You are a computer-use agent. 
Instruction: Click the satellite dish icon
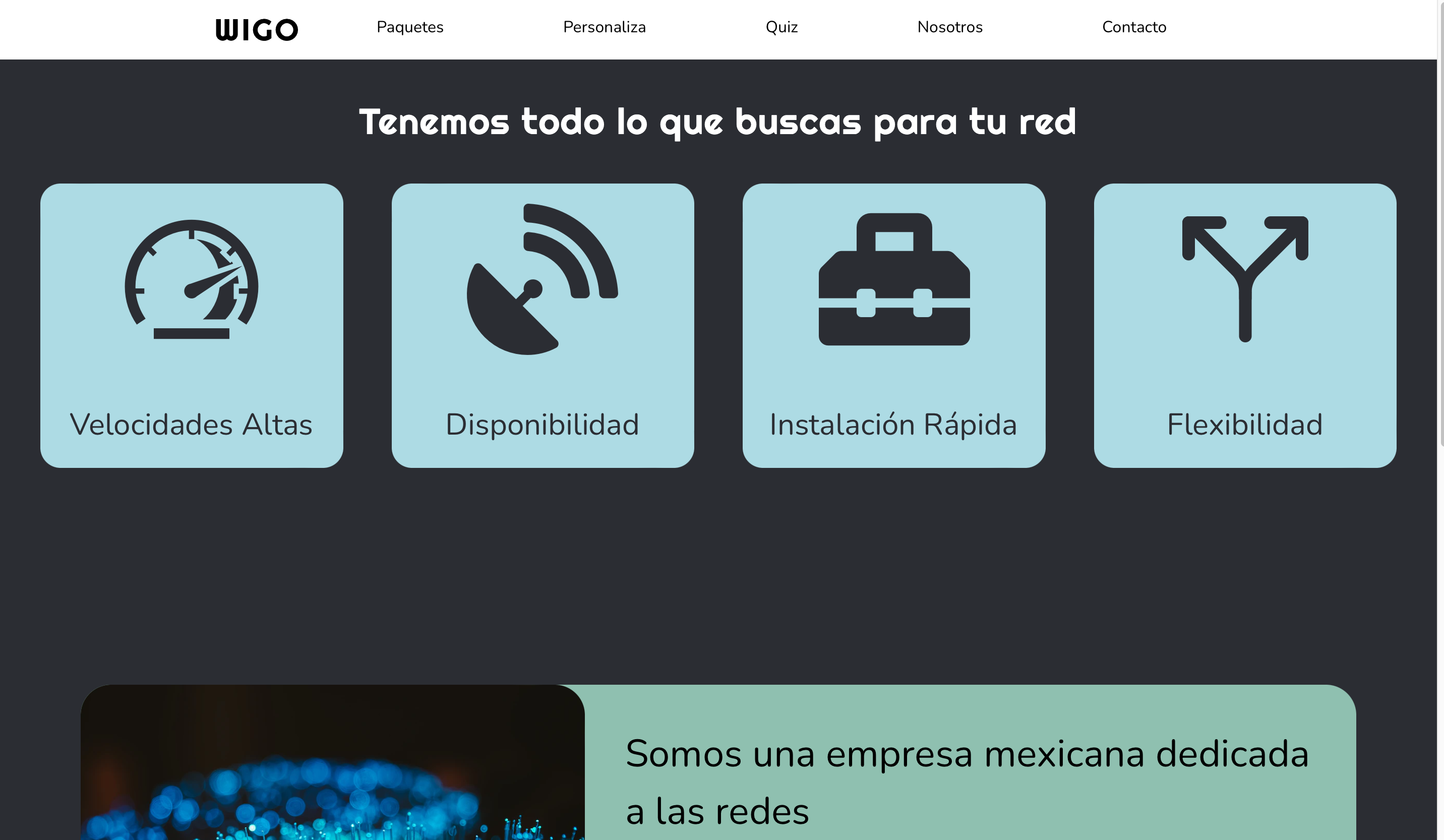542,279
